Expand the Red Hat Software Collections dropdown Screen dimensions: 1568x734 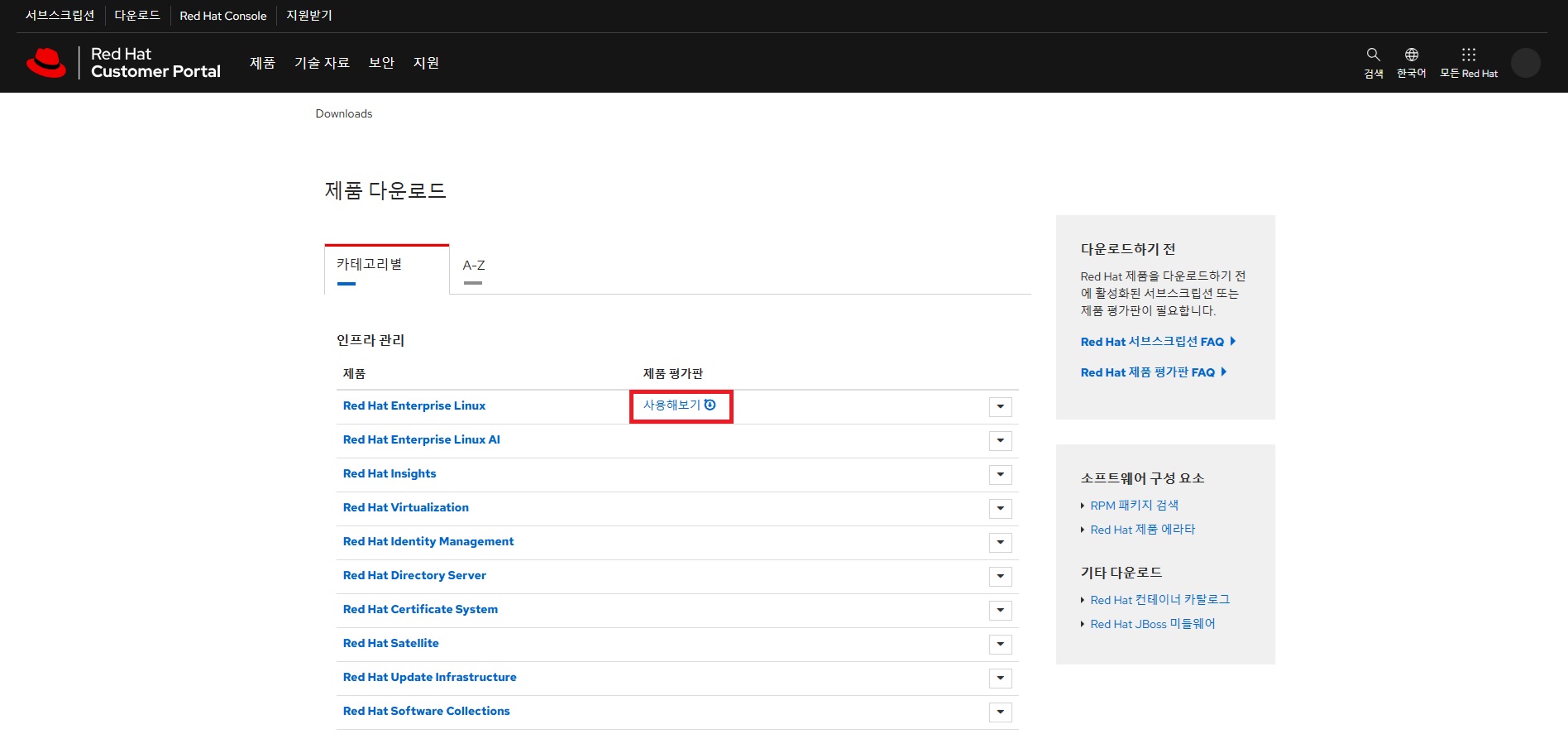[1001, 712]
